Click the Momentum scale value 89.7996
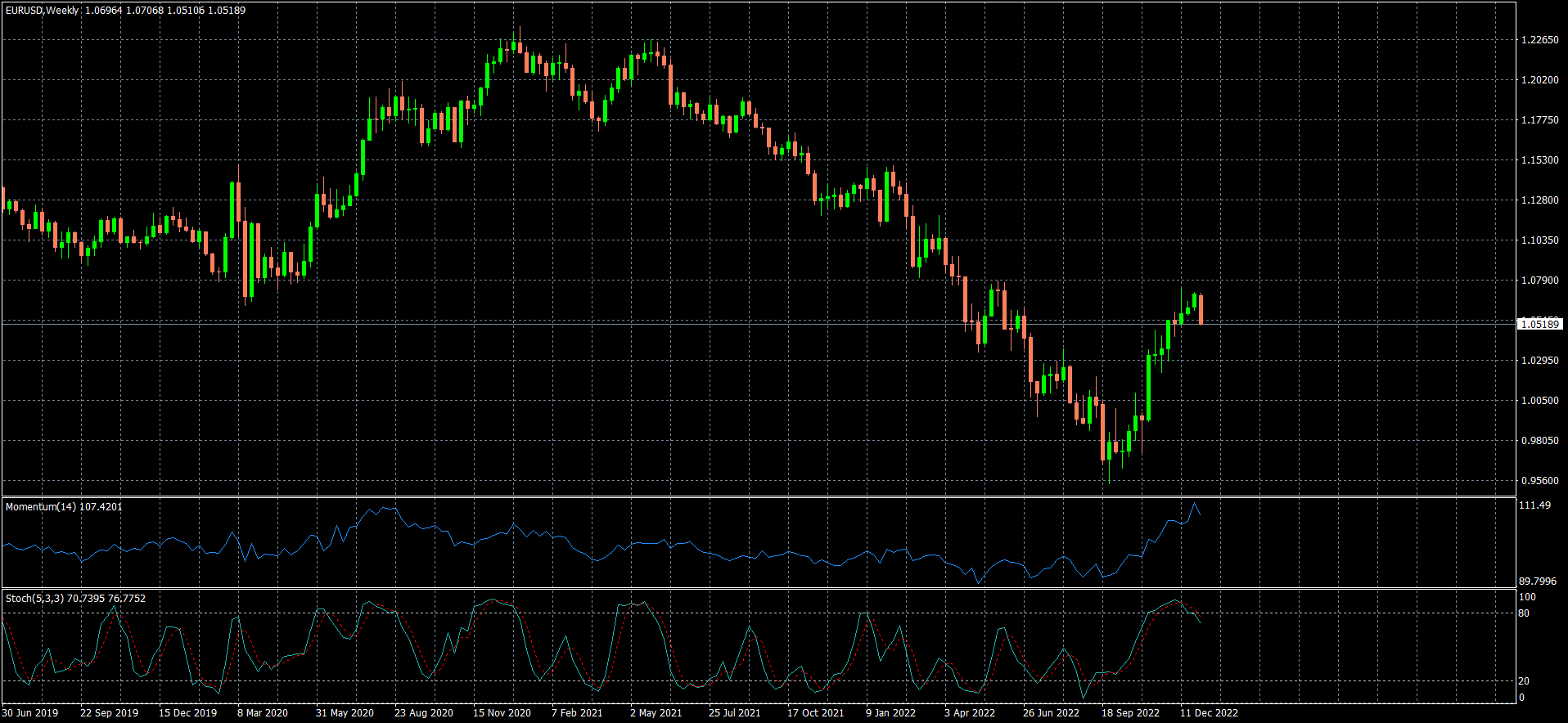This screenshot has width=1568, height=723. tap(1538, 582)
